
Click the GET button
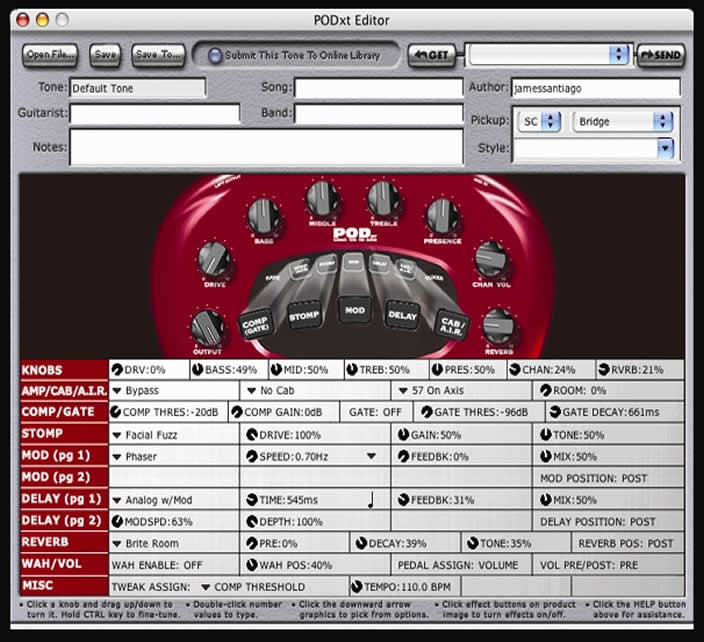pos(431,55)
